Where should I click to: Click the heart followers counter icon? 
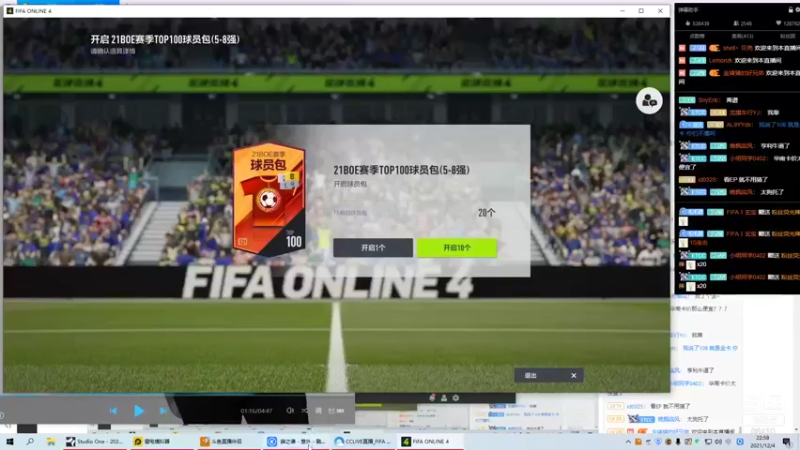click(778, 23)
